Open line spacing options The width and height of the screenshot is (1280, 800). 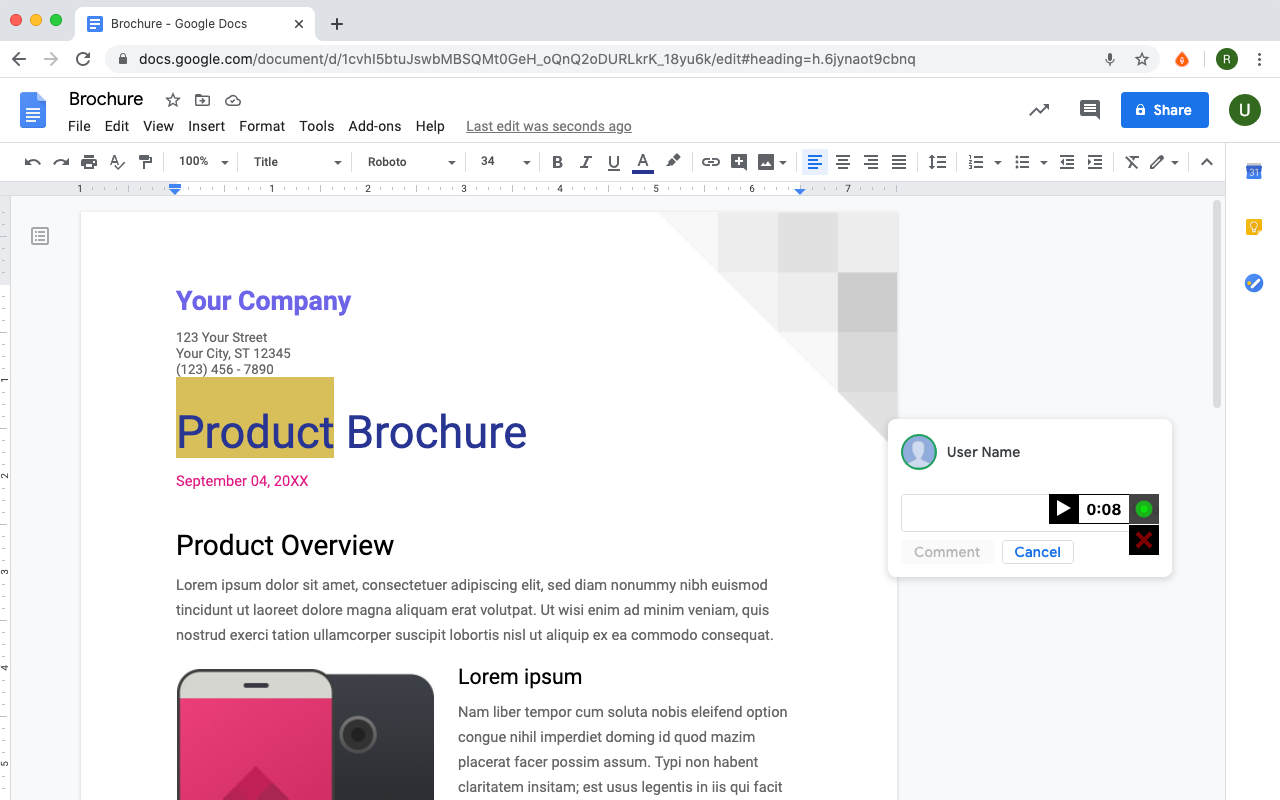point(937,162)
